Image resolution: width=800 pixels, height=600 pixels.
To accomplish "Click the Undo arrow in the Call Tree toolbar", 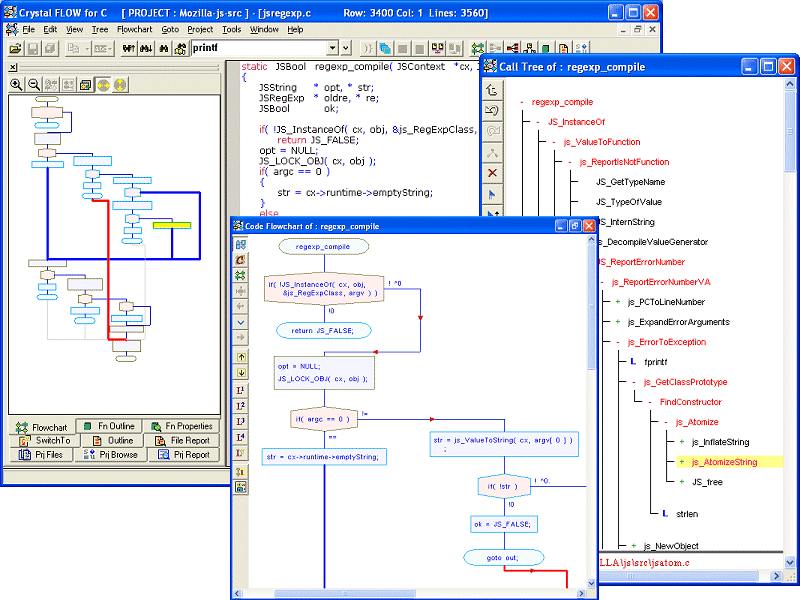I will pyautogui.click(x=492, y=109).
